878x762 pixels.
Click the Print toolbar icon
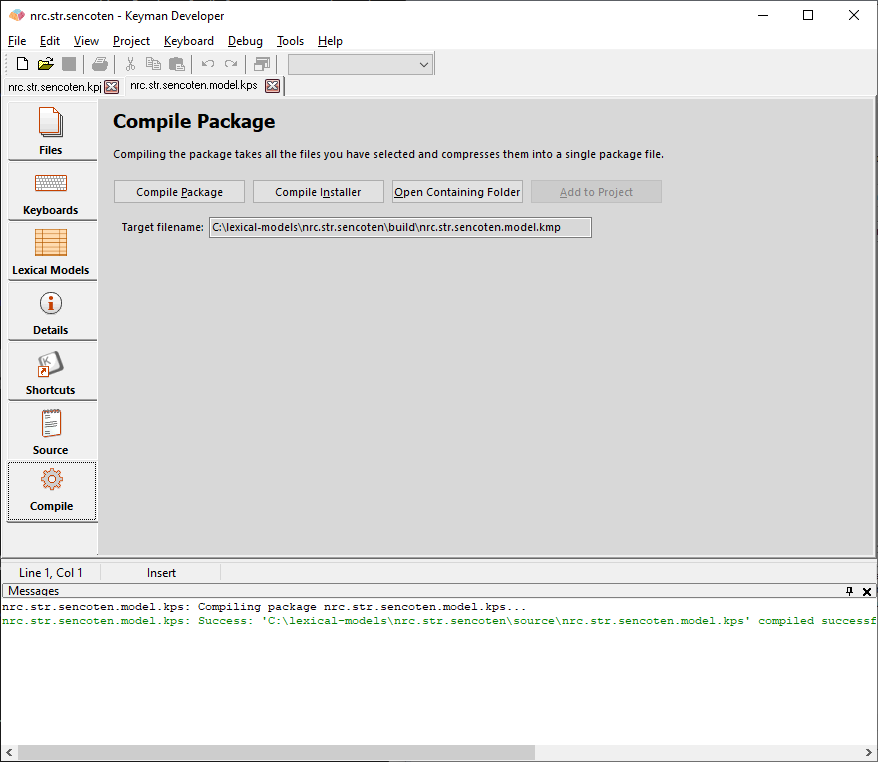pos(100,64)
